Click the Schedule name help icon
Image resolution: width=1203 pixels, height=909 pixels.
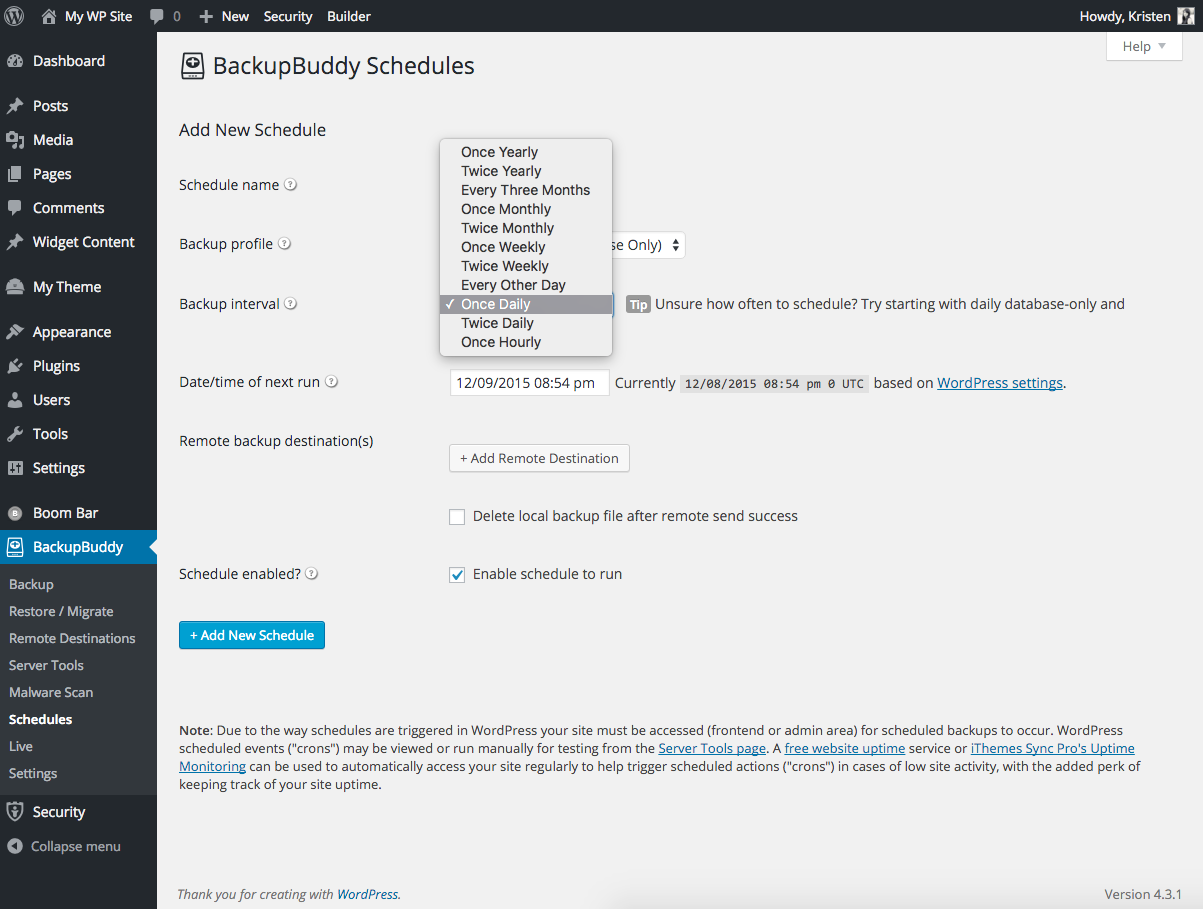tap(290, 185)
